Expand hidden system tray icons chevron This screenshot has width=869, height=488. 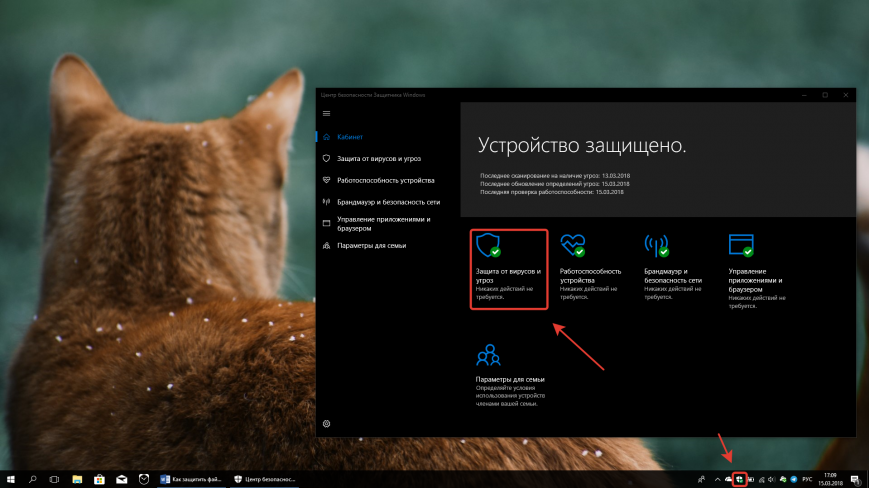(718, 479)
